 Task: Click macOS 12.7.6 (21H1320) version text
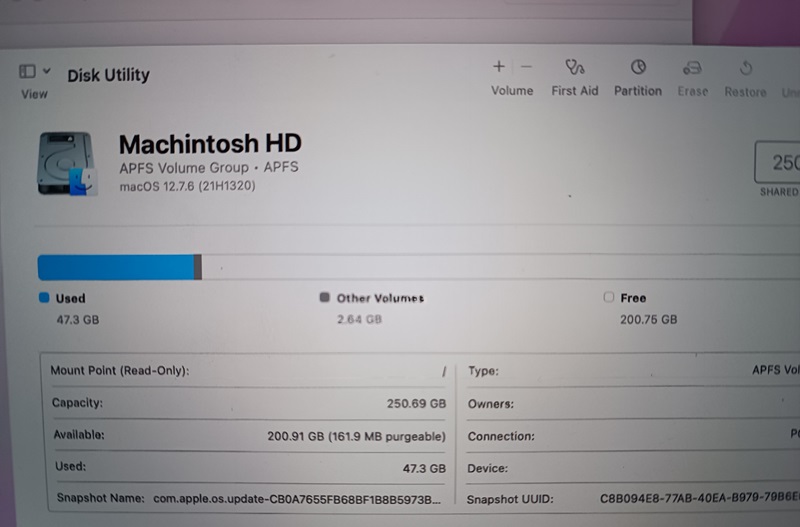coord(187,186)
